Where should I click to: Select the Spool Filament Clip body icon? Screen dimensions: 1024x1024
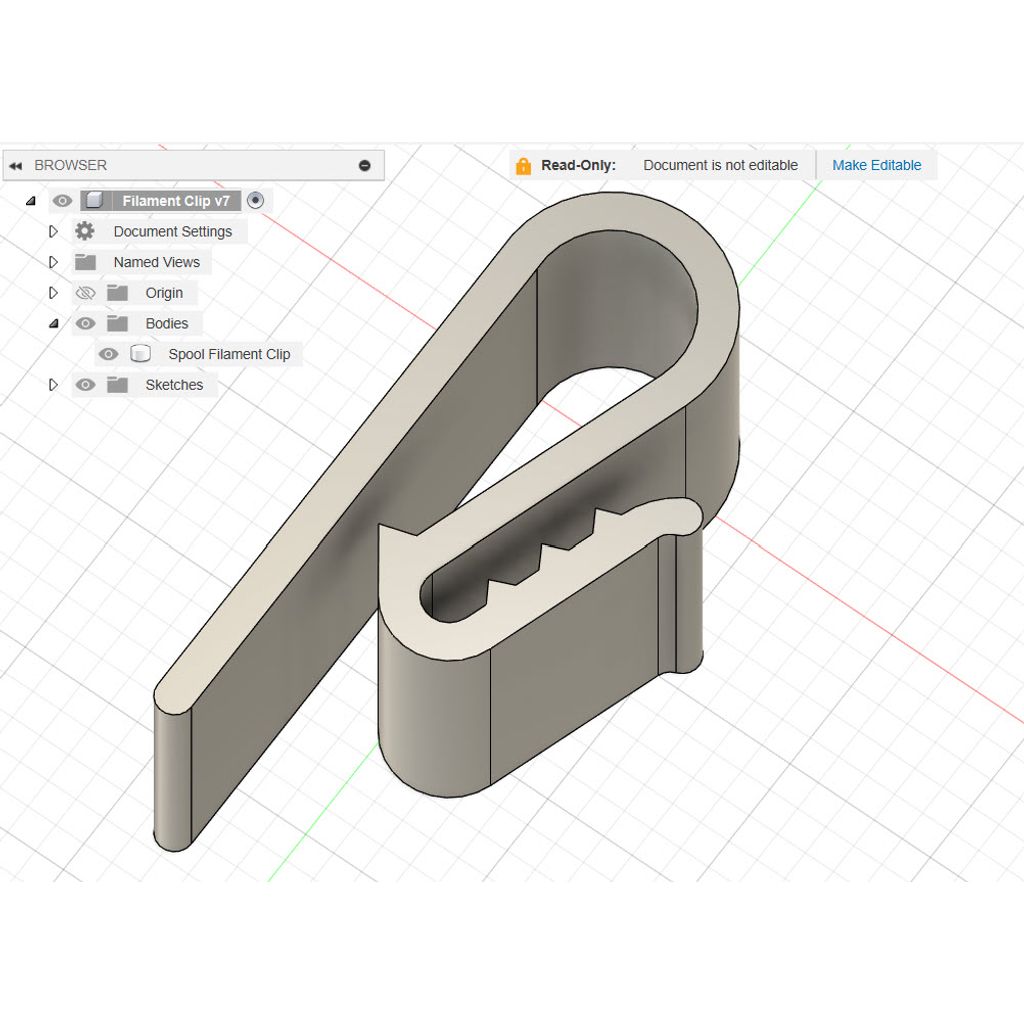pos(140,354)
